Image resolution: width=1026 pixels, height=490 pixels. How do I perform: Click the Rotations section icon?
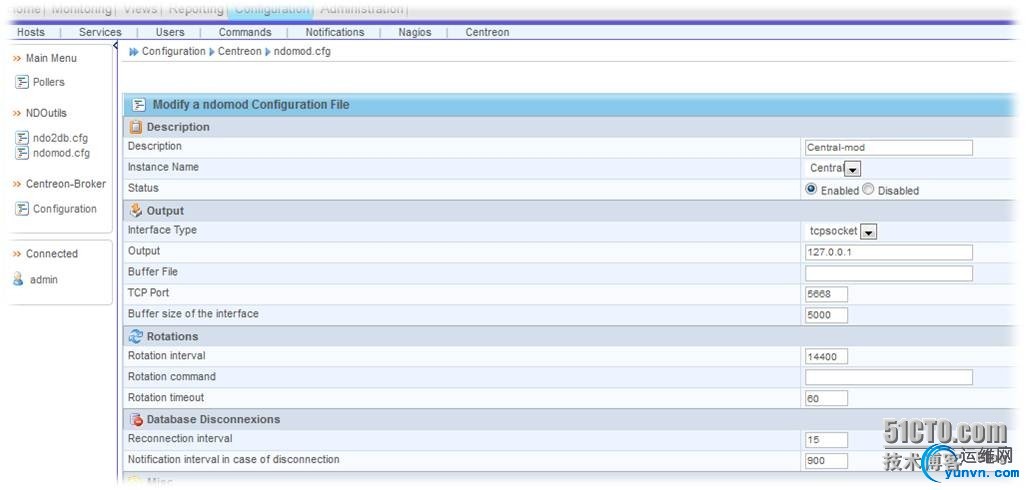(135, 336)
